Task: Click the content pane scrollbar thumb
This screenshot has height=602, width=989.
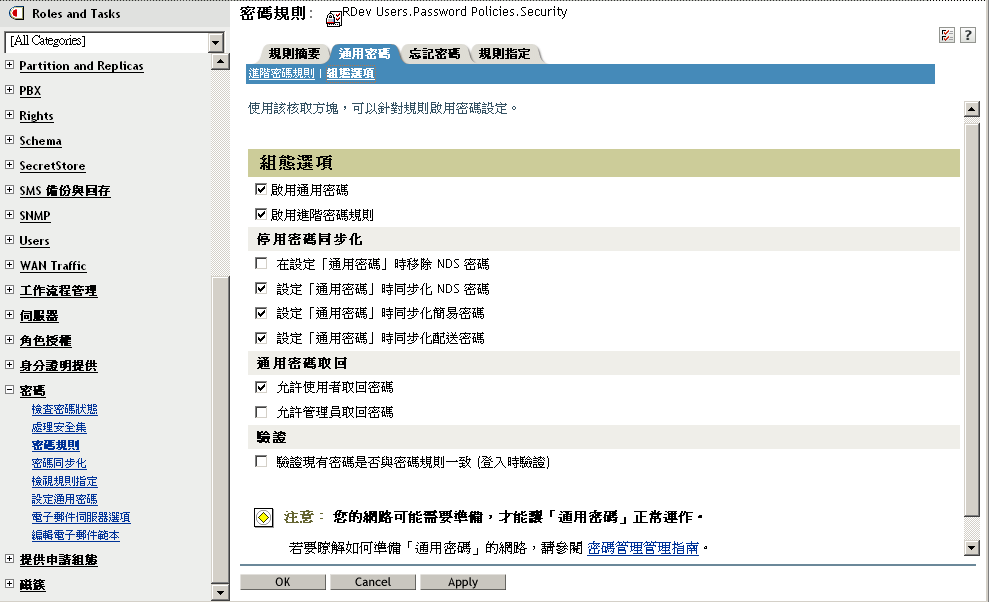Action: 971,320
